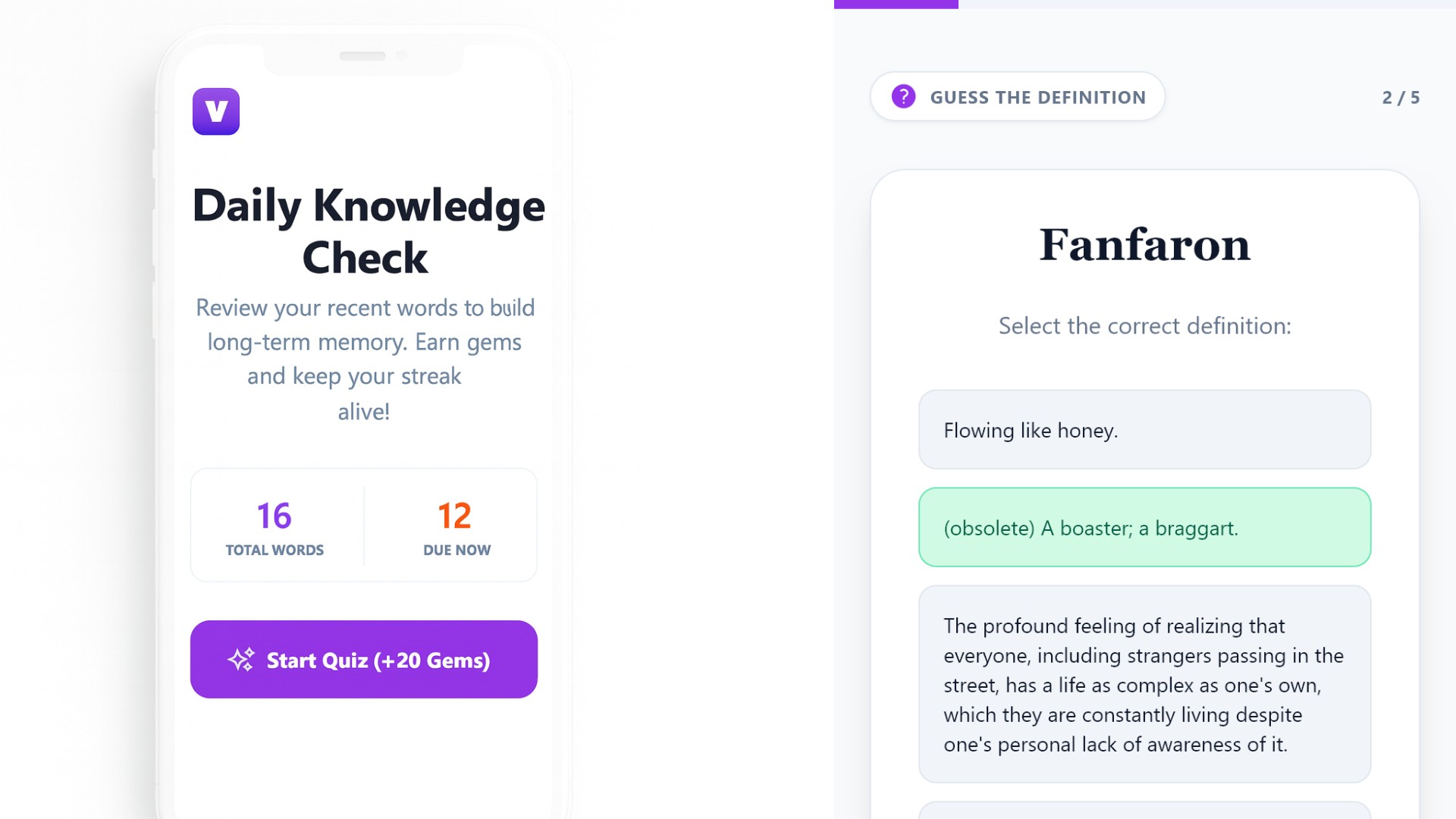Click the "Select the correct definition:" prompt
The height and width of the screenshot is (819, 1456).
(1144, 326)
